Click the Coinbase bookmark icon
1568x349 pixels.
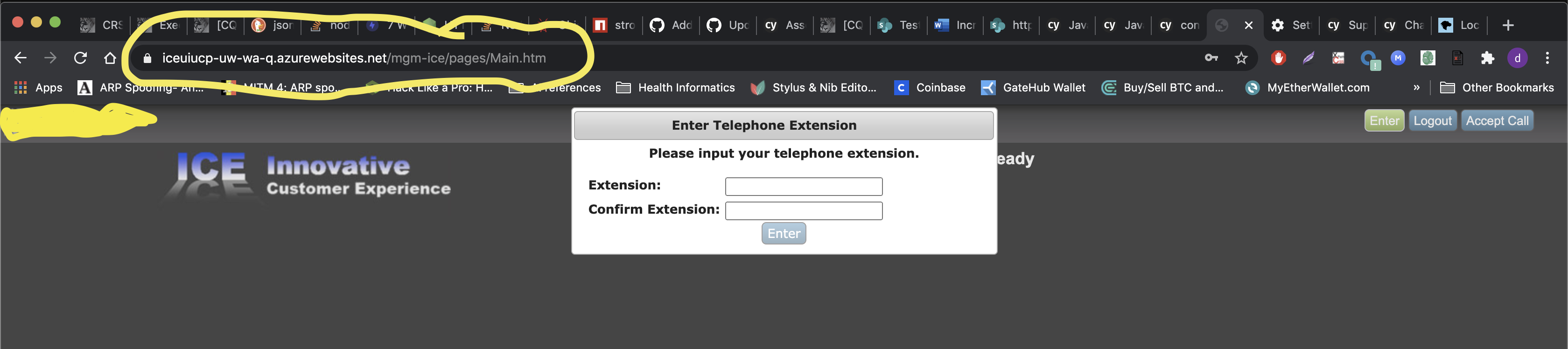coord(901,87)
